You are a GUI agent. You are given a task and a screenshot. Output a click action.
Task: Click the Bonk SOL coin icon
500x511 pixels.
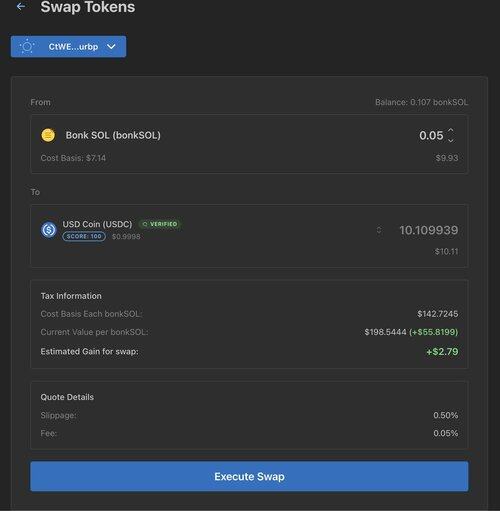48,135
